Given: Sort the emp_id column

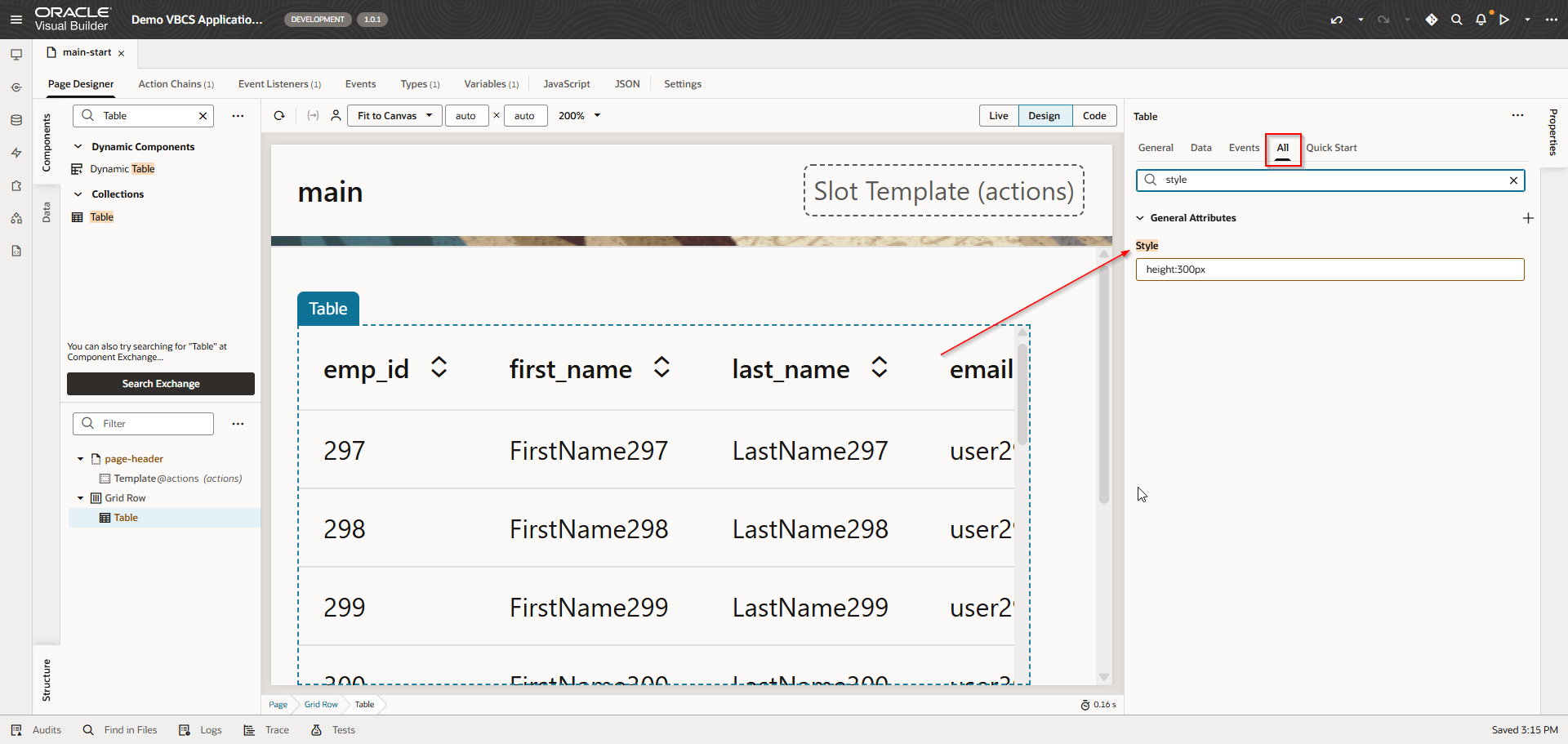Looking at the screenshot, I should click(x=439, y=368).
